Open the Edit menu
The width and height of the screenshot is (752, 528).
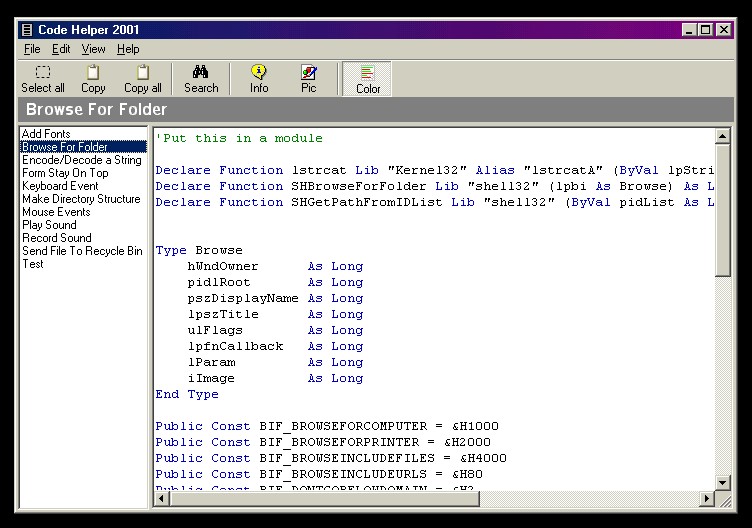point(61,49)
